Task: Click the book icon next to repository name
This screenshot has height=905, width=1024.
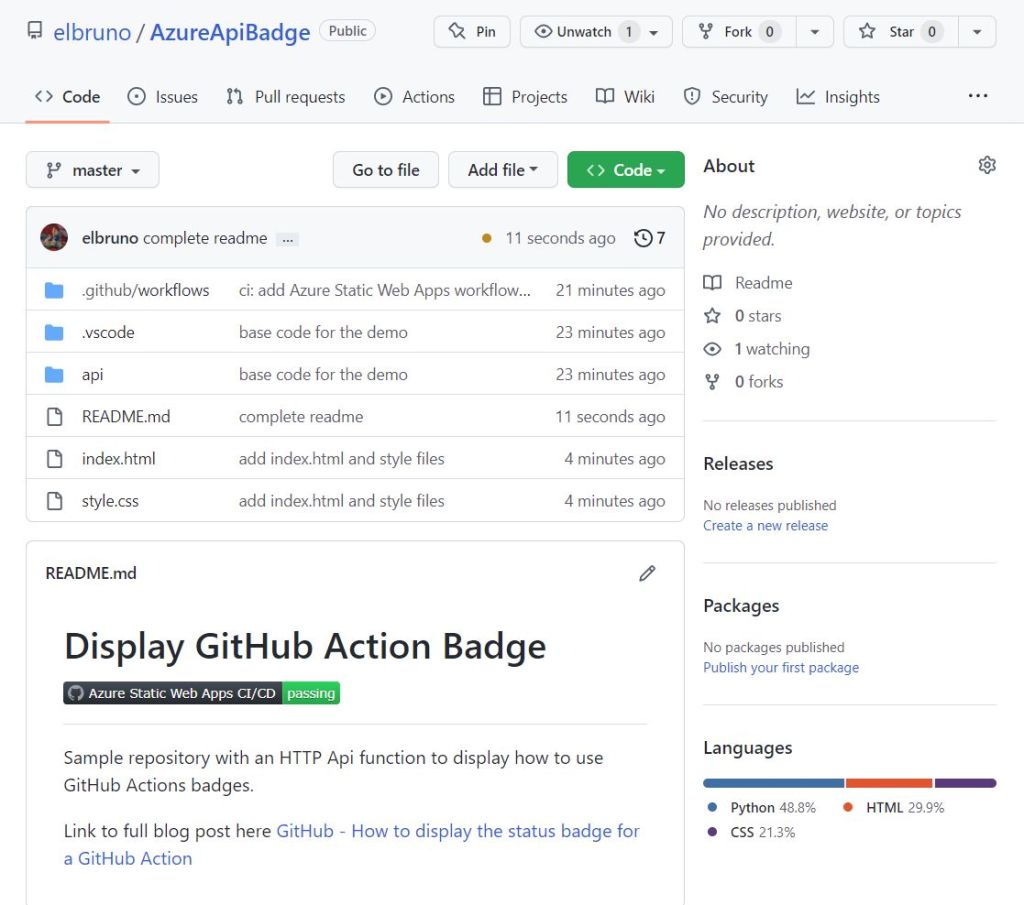Action: coord(34,31)
